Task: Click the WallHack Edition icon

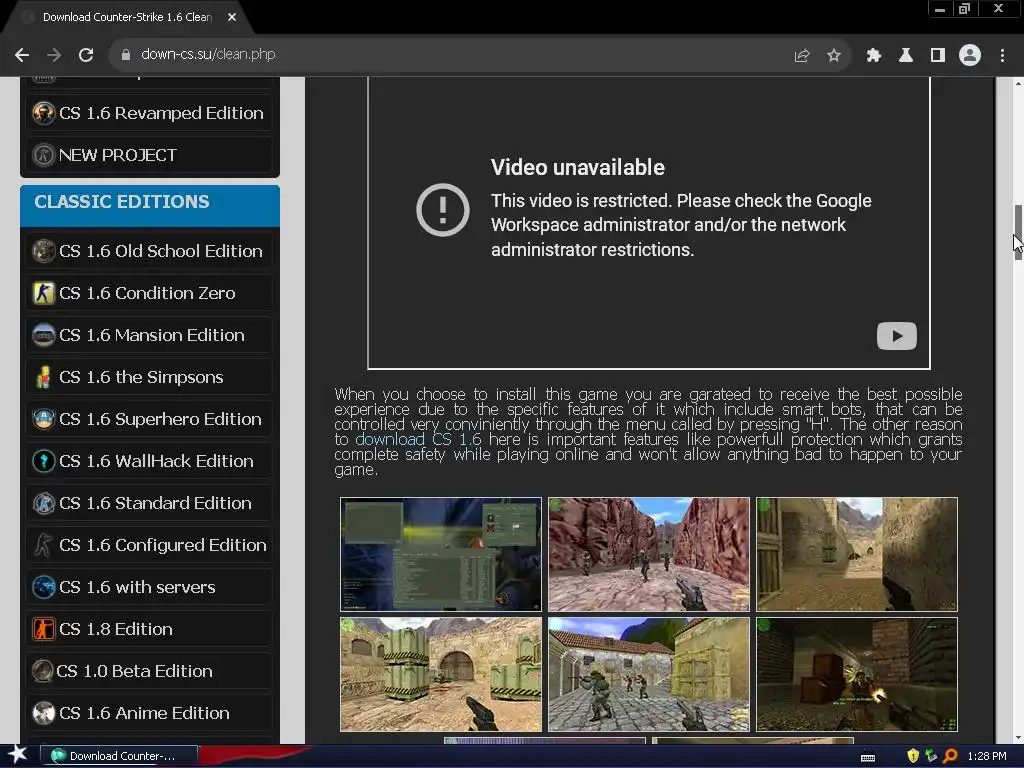Action: click(43, 460)
